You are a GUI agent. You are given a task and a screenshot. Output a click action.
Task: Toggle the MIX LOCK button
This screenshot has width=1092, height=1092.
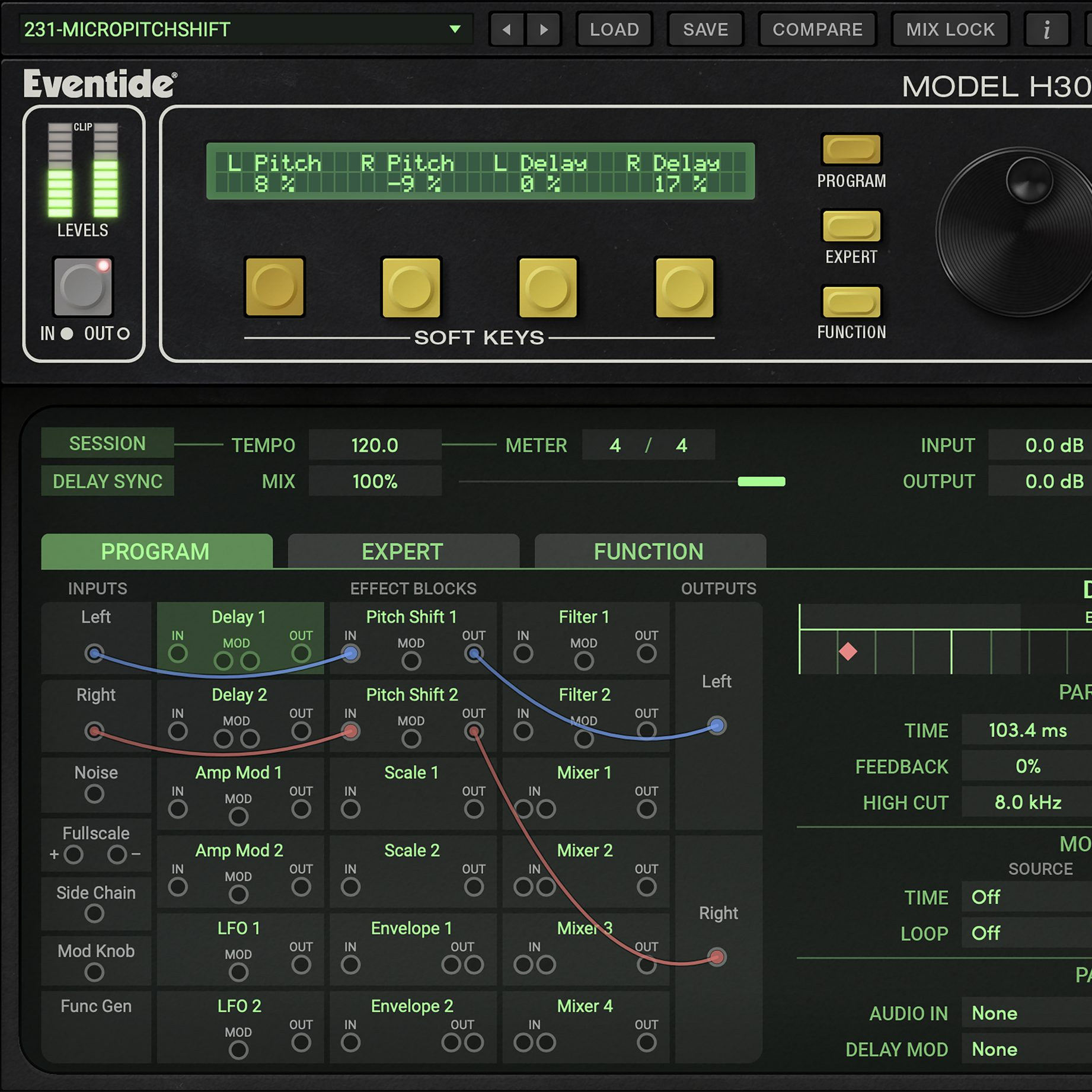pyautogui.click(x=950, y=30)
